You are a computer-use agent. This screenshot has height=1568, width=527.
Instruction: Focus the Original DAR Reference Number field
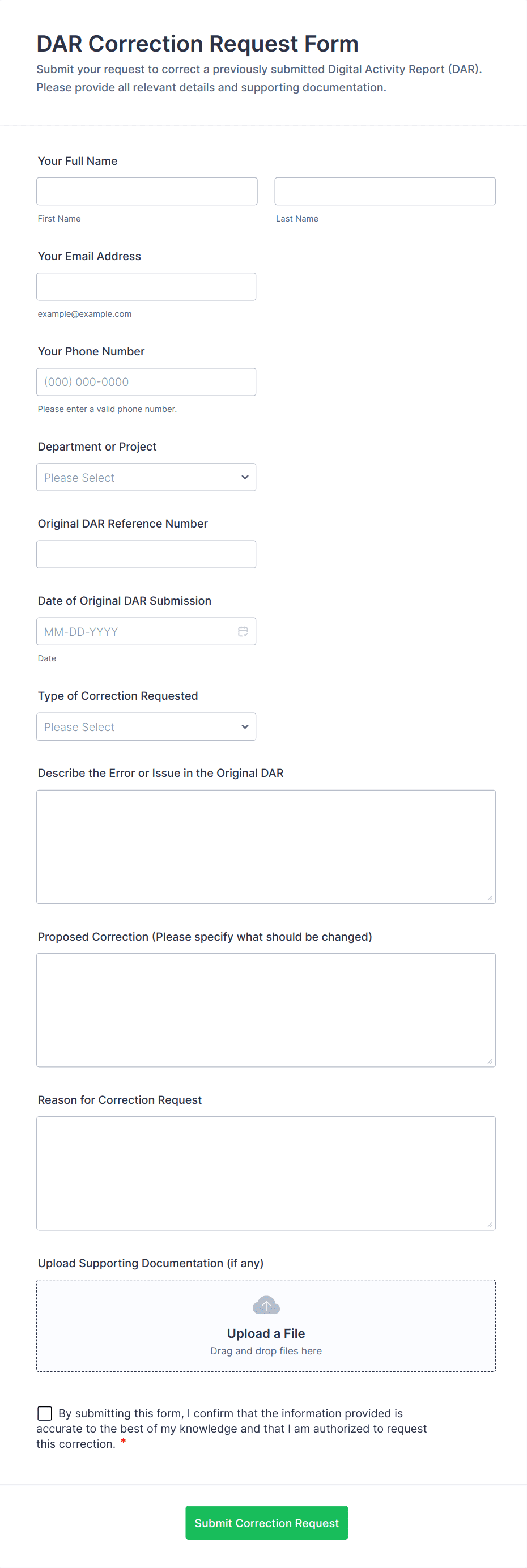coord(146,555)
